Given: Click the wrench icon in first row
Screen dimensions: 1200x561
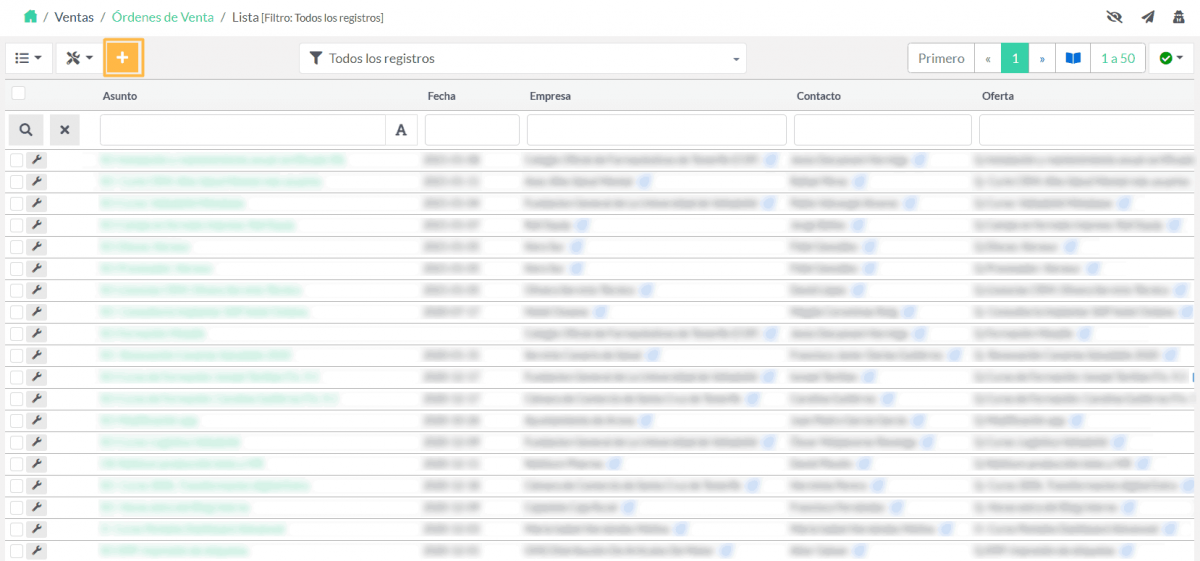Looking at the screenshot, I should (36, 159).
